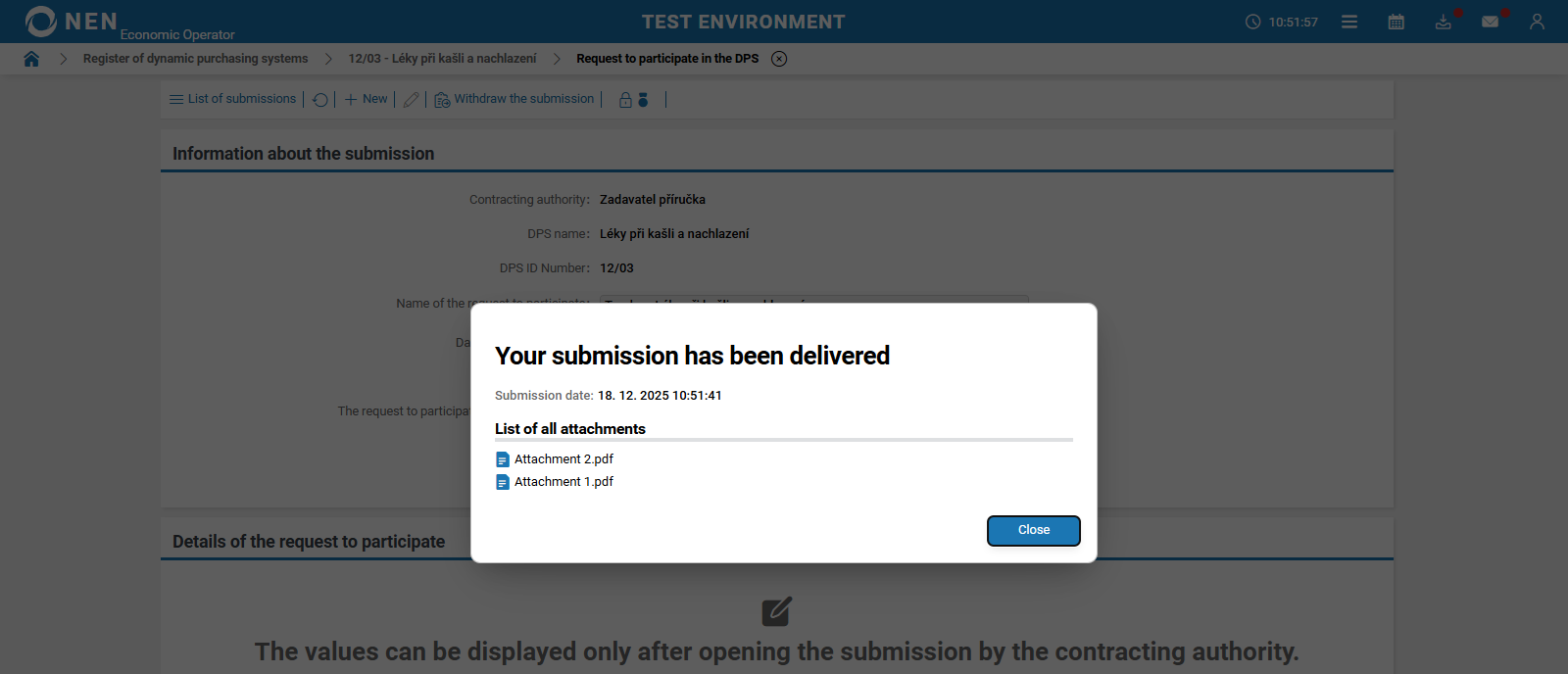Click the home icon in the breadcrumb
The image size is (1568, 674).
pyautogui.click(x=31, y=58)
